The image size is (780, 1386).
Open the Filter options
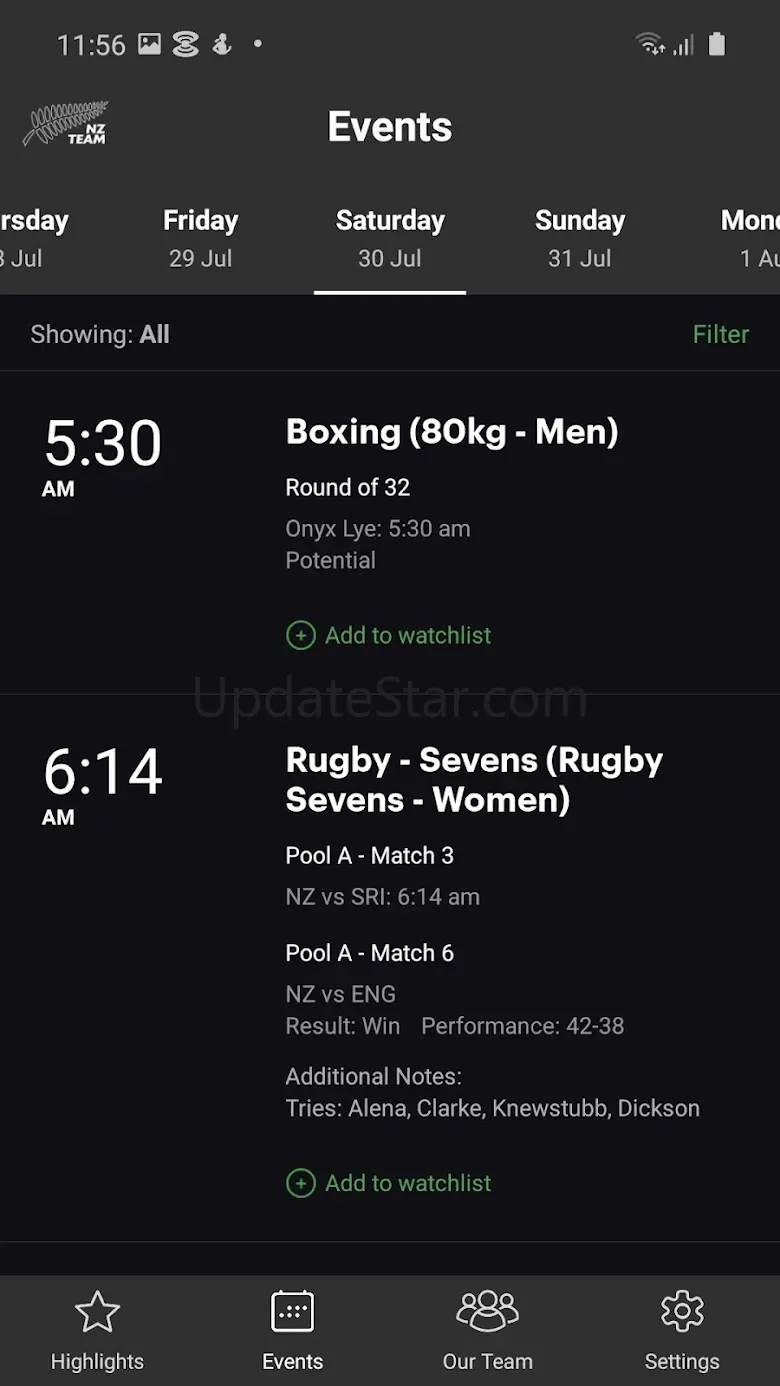point(720,334)
